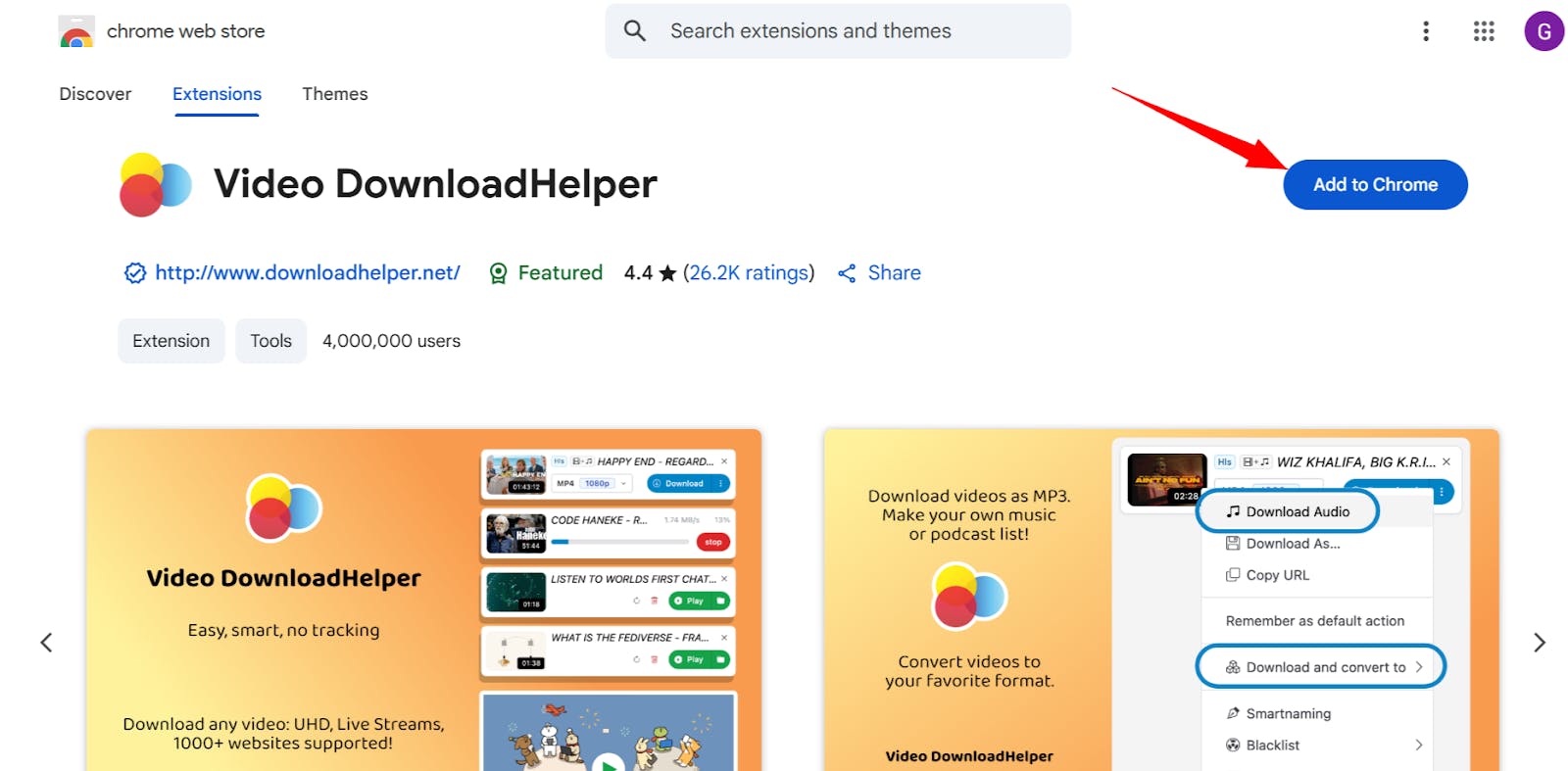This screenshot has width=1568, height=771.
Task: Focus the Search extensions and themes field
Action: (x=838, y=30)
